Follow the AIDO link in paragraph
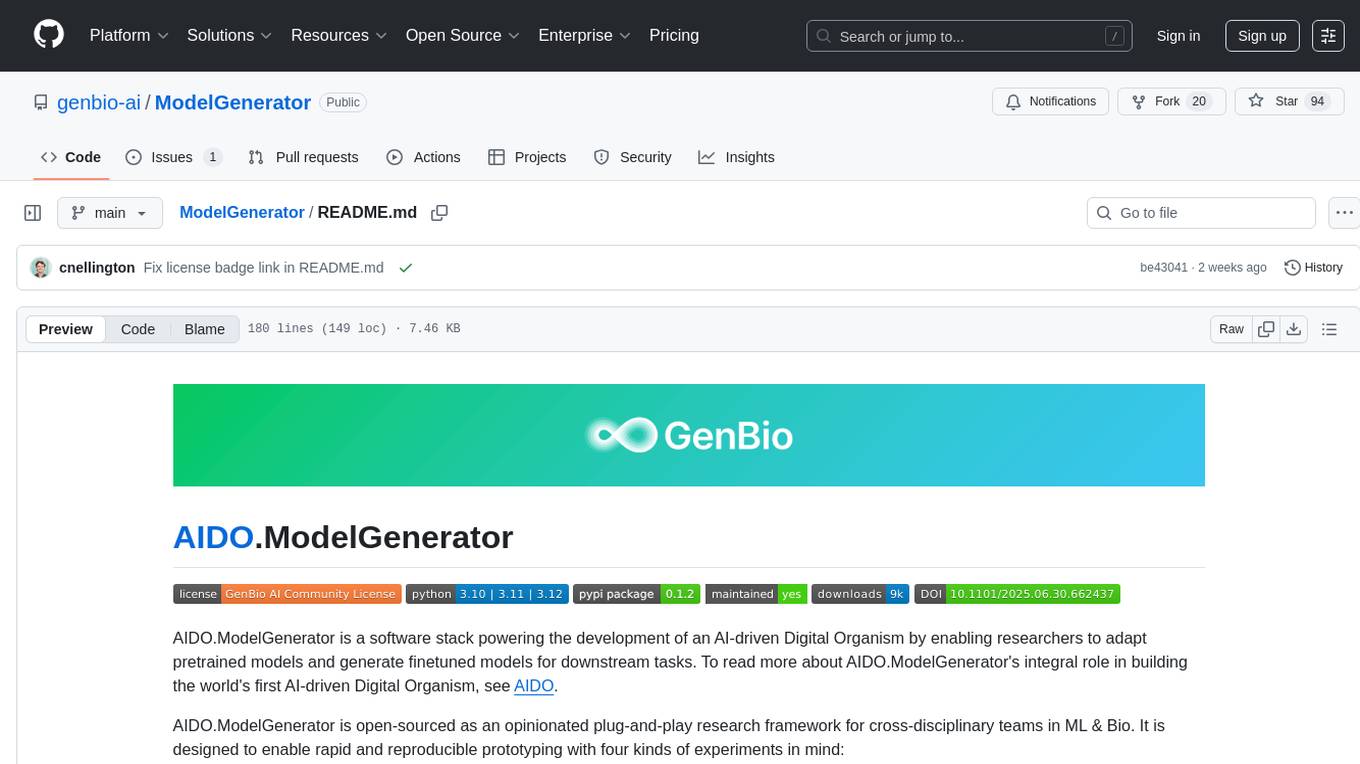The image size is (1360, 764). 533,686
